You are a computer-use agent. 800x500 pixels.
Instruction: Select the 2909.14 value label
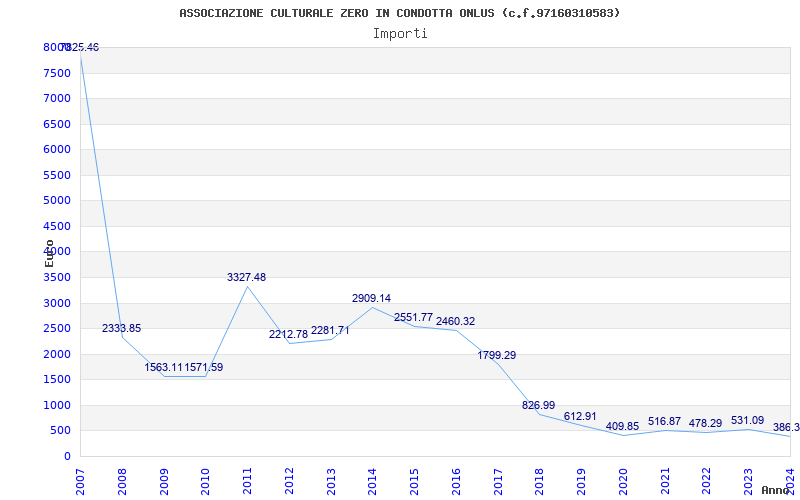point(371,298)
